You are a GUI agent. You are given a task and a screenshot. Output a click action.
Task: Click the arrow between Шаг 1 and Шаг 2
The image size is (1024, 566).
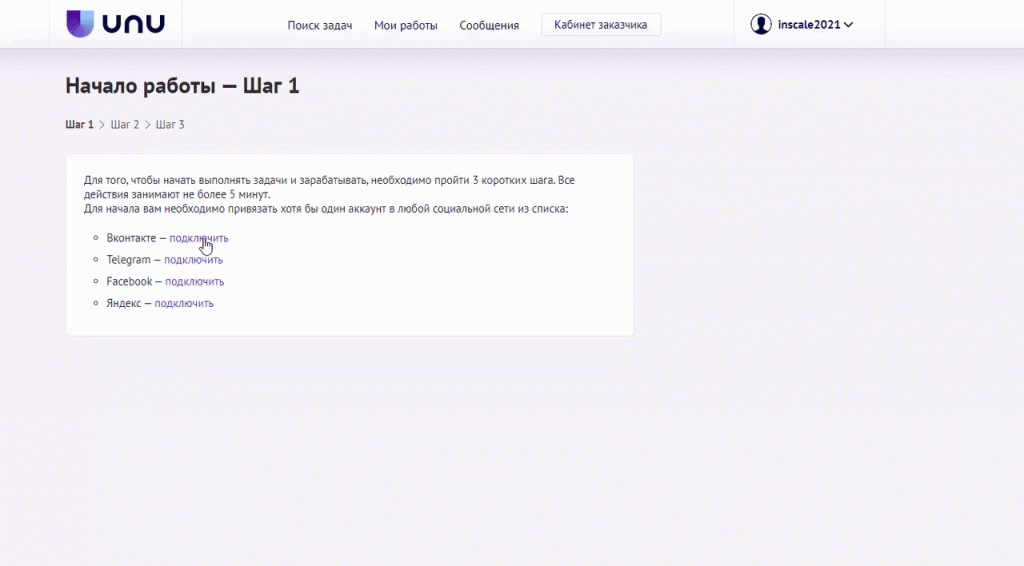pyautogui.click(x=102, y=125)
